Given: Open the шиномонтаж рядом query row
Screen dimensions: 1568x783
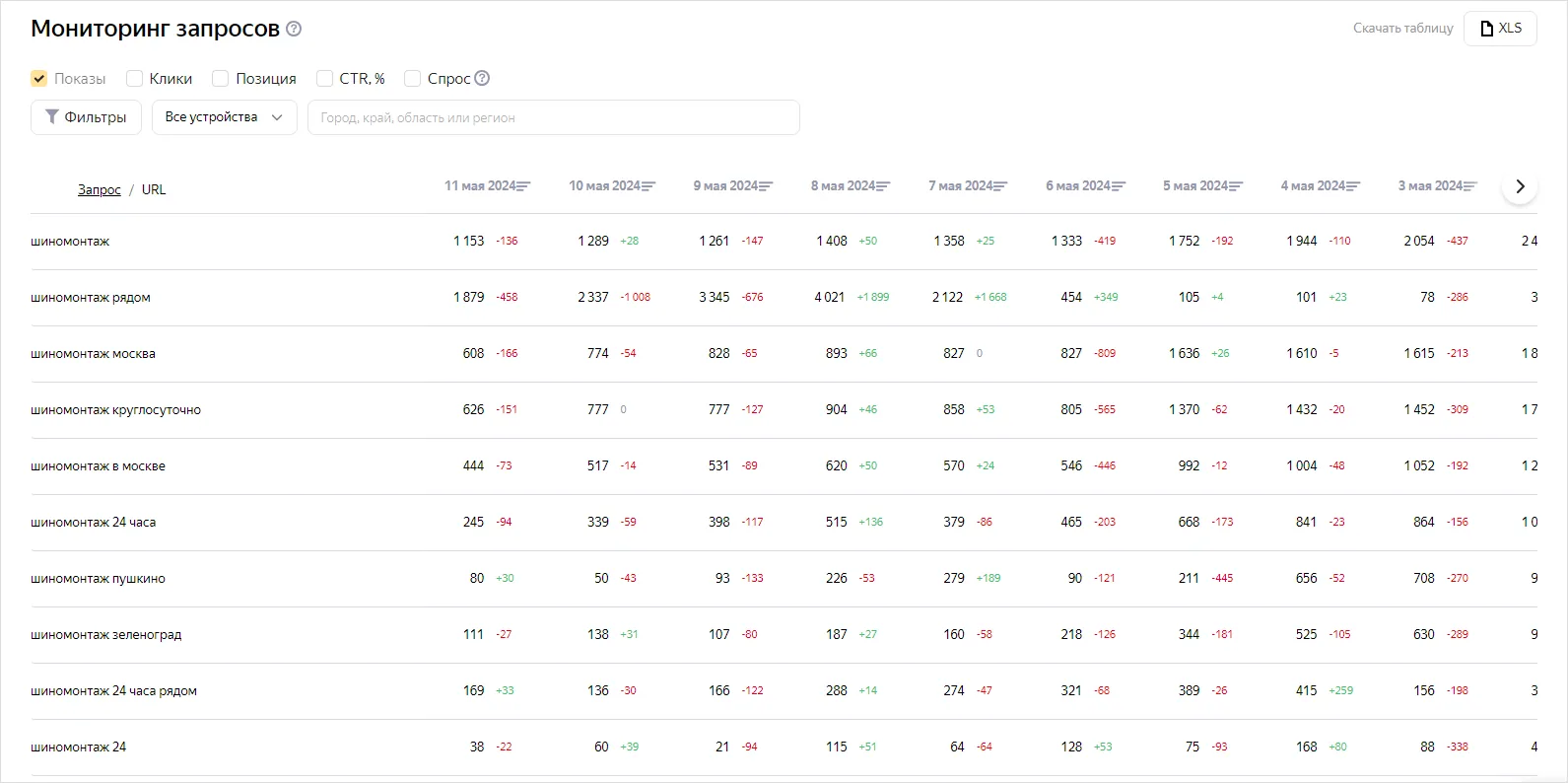Looking at the screenshot, I should [91, 298].
